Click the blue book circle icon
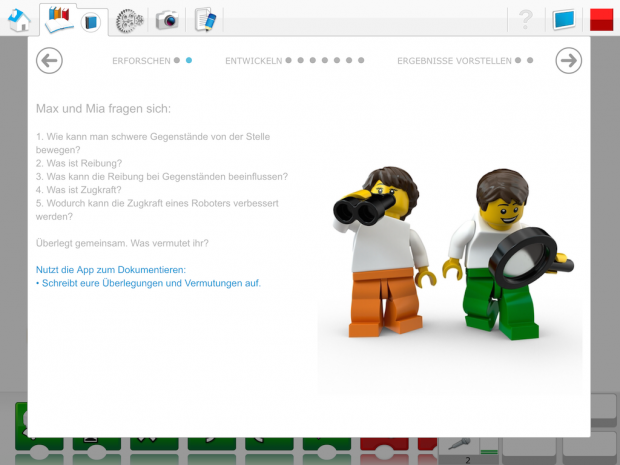The height and width of the screenshot is (465, 620). 91,22
